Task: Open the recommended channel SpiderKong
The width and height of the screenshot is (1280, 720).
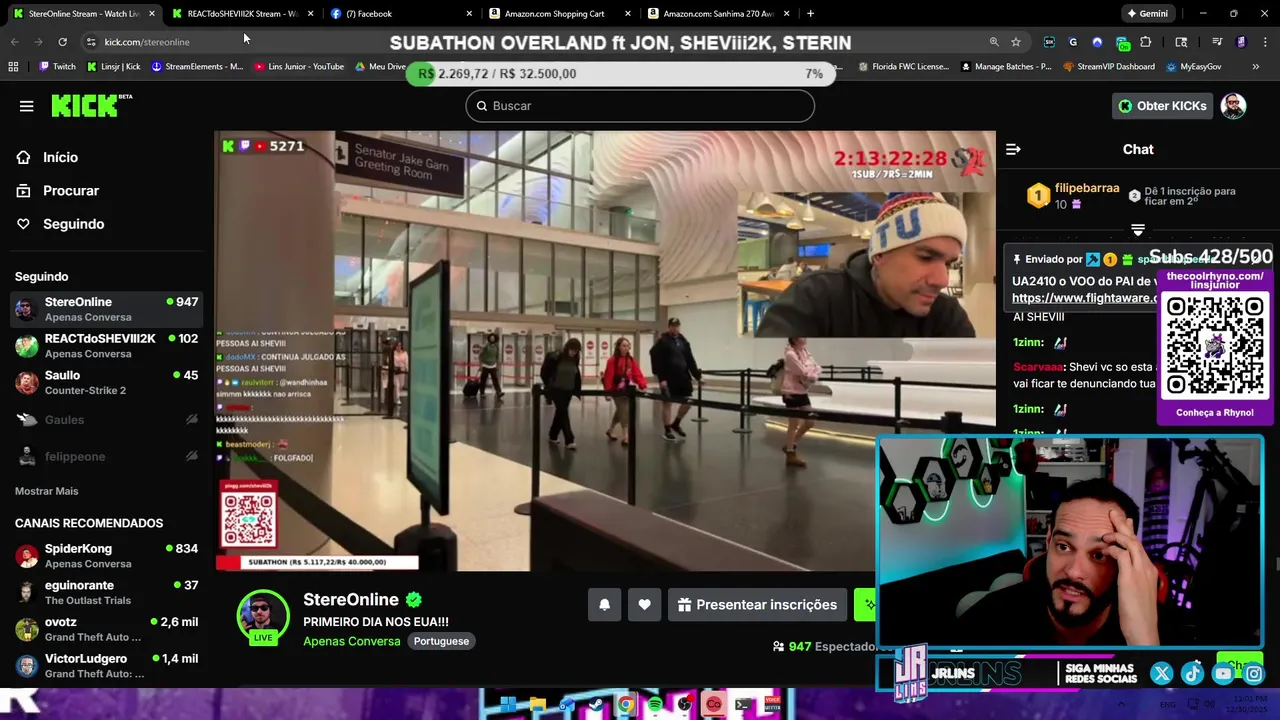Action: [x=106, y=556]
